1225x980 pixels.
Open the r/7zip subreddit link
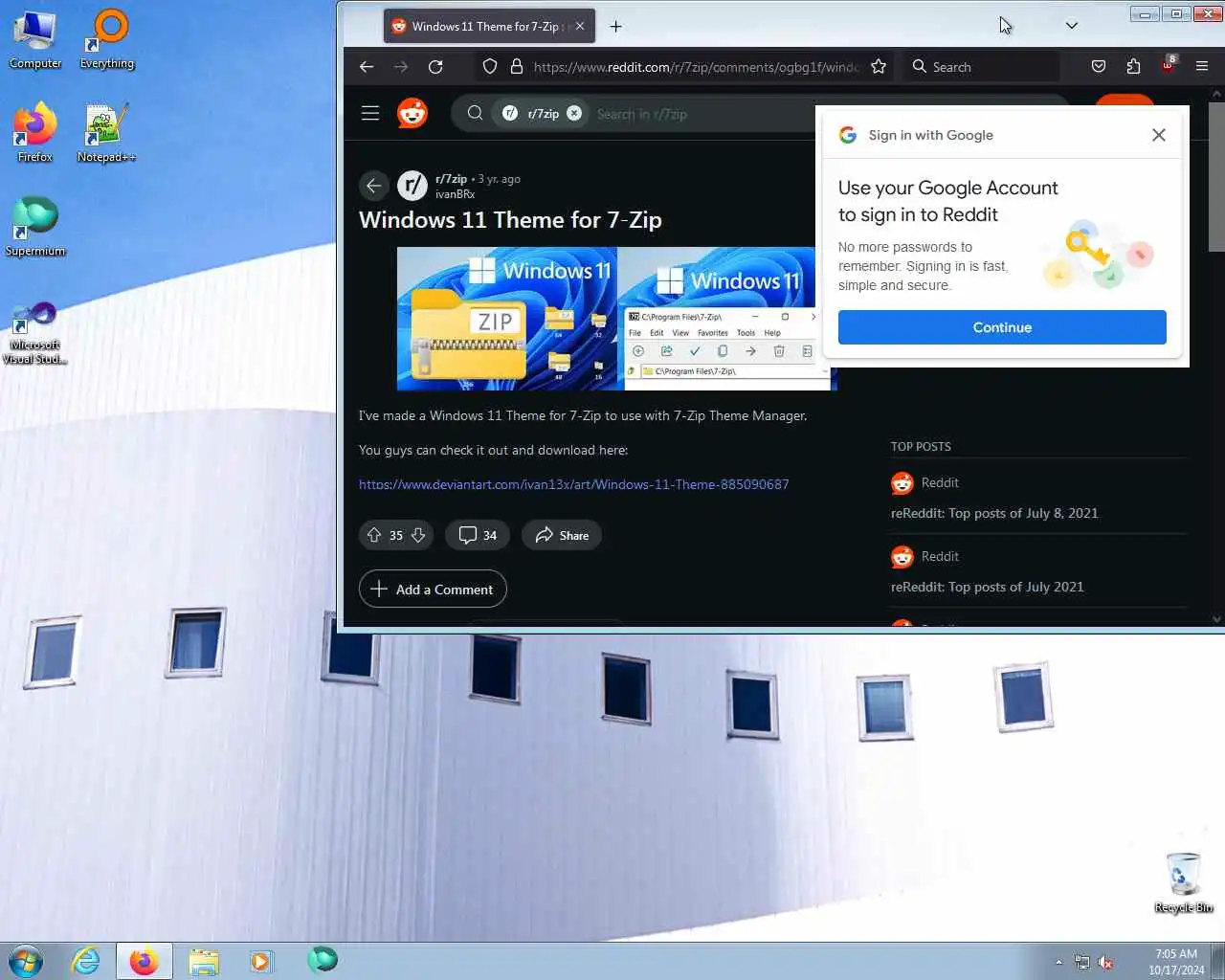[451, 179]
